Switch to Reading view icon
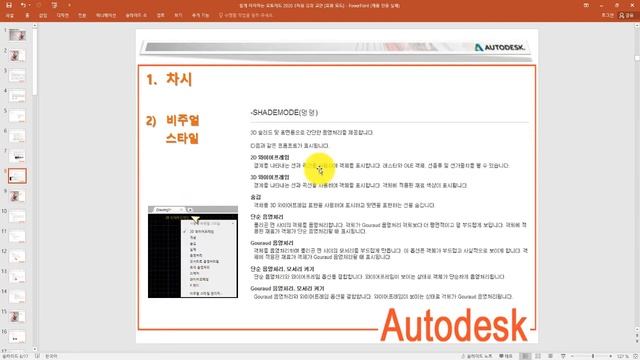 point(550,356)
